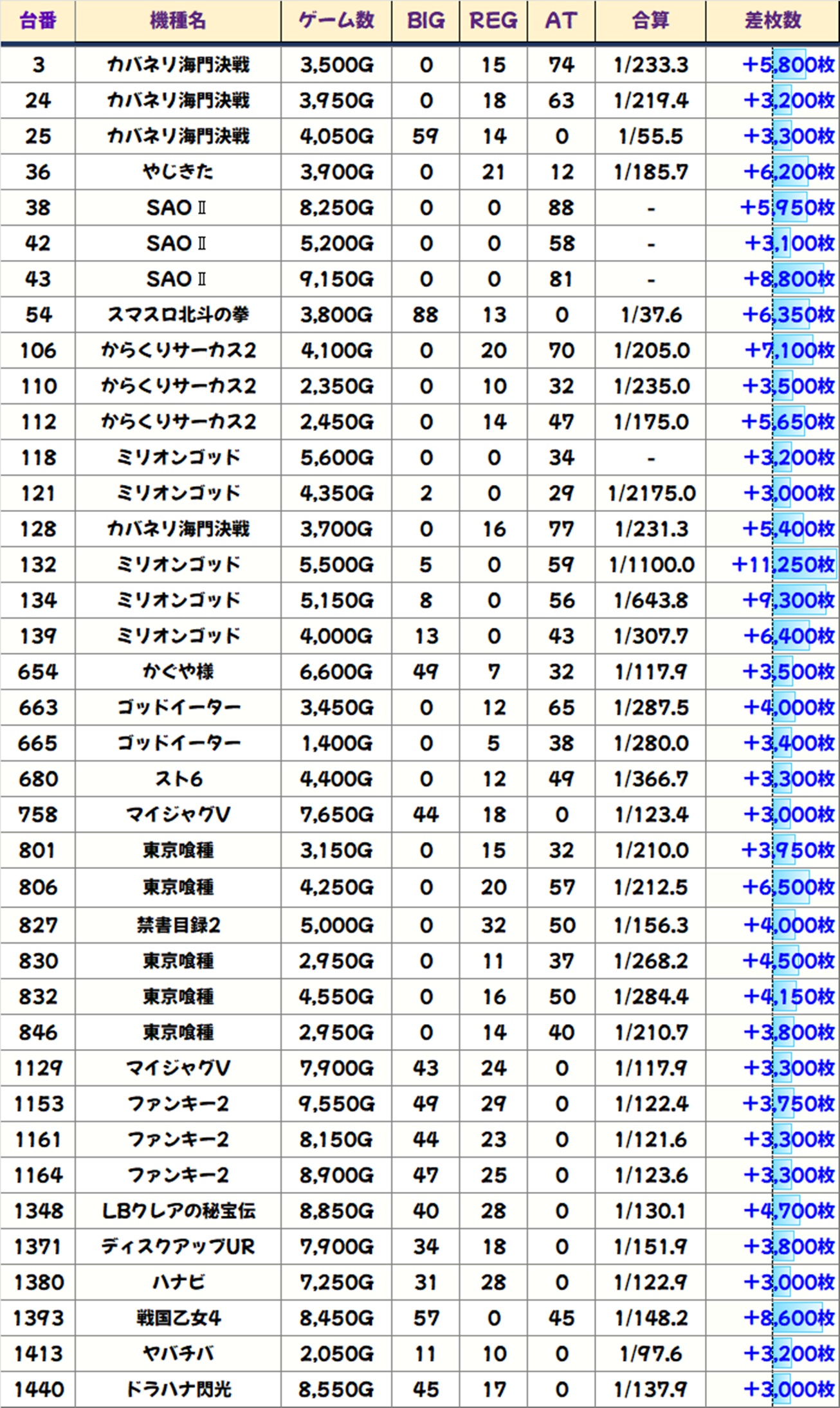Click the 1/268.2 combined probability
Image resolution: width=840 pixels, height=1408 pixels.
click(x=650, y=961)
